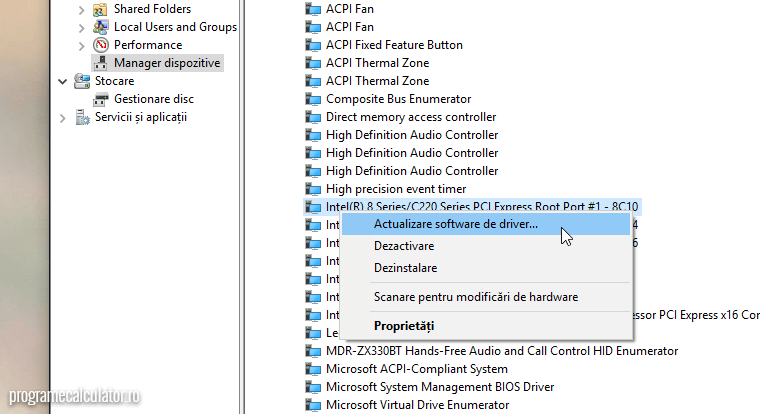Select Direct memory access controller
This screenshot has height=414, width=760.
(410, 117)
